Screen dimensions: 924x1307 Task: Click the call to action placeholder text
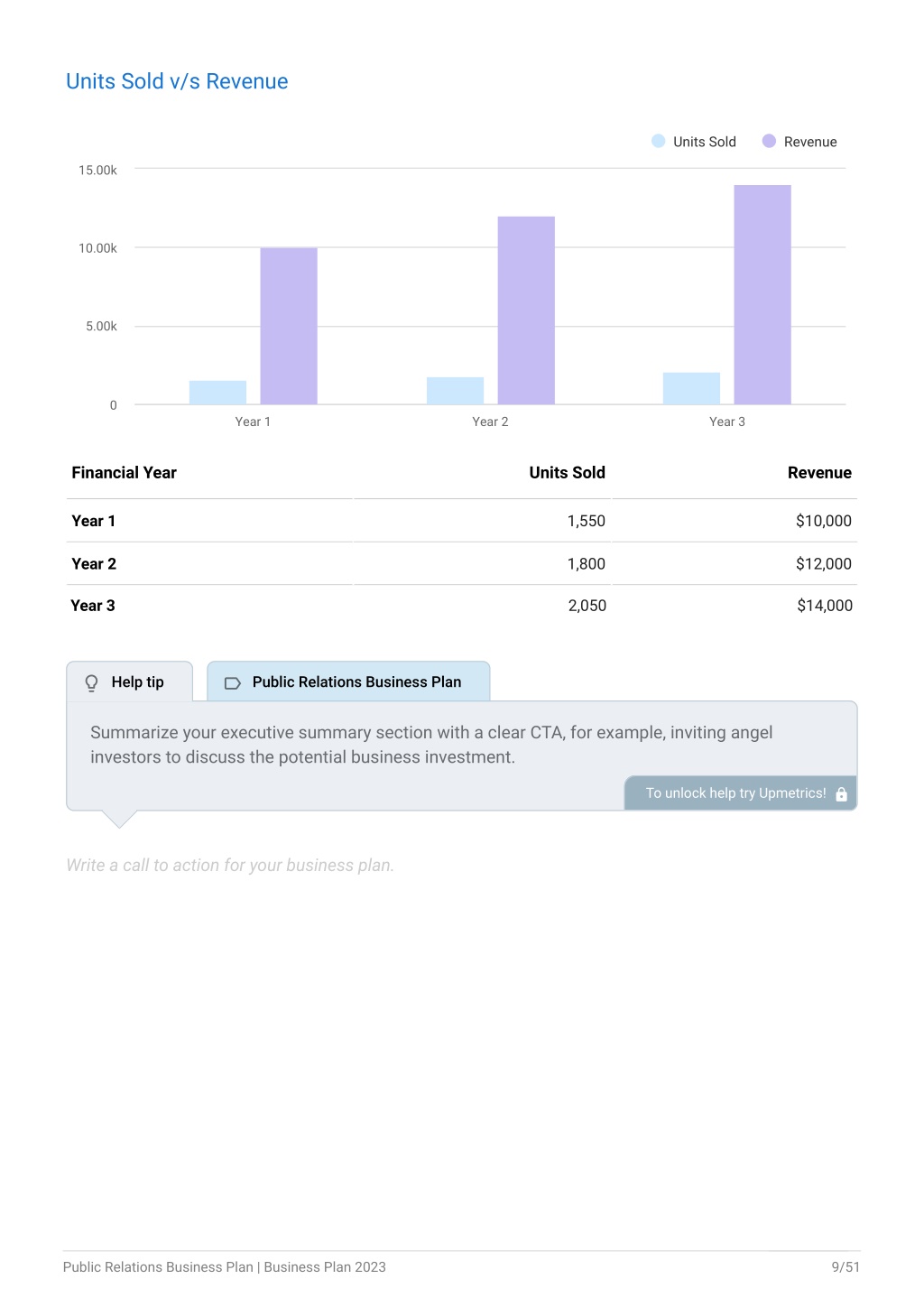(x=230, y=865)
